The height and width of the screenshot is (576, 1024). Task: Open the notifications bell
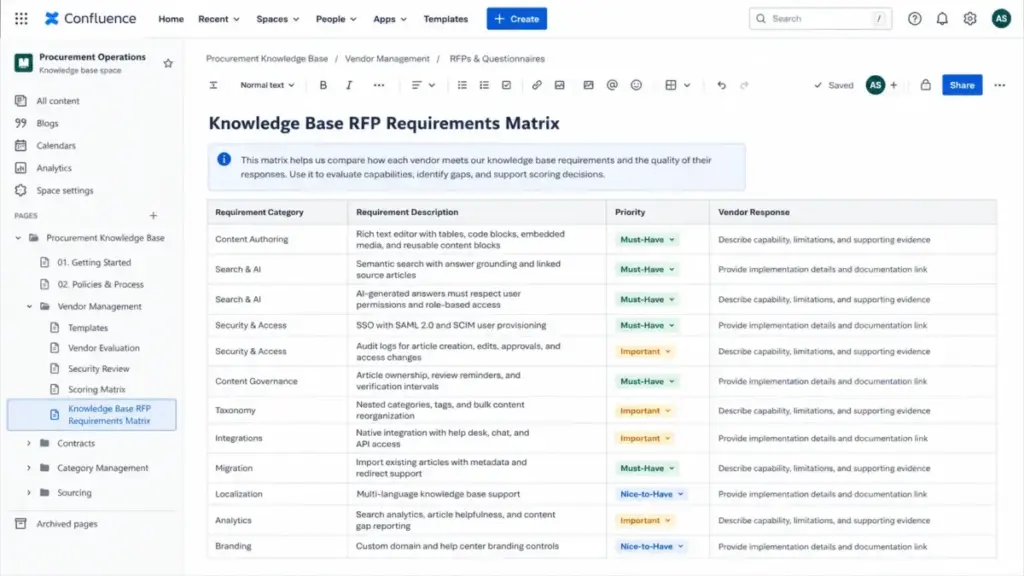pyautogui.click(x=942, y=19)
